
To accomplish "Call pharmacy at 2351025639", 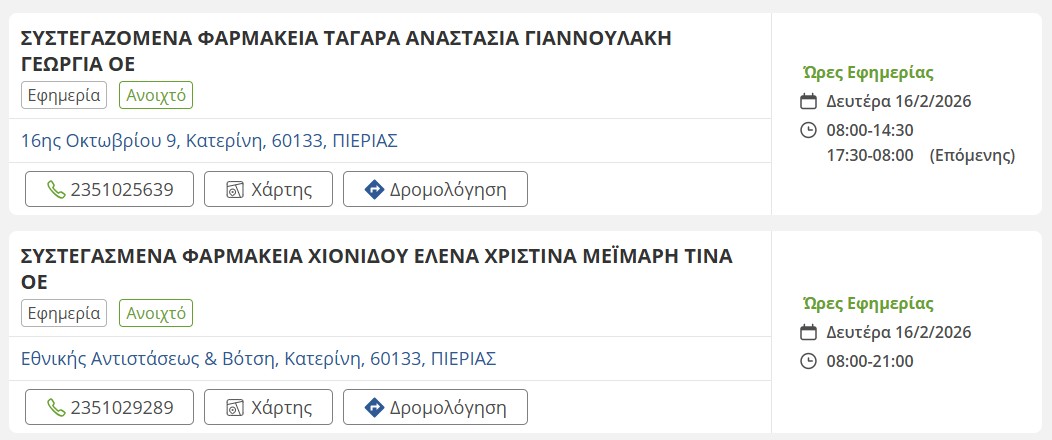I will [x=109, y=189].
